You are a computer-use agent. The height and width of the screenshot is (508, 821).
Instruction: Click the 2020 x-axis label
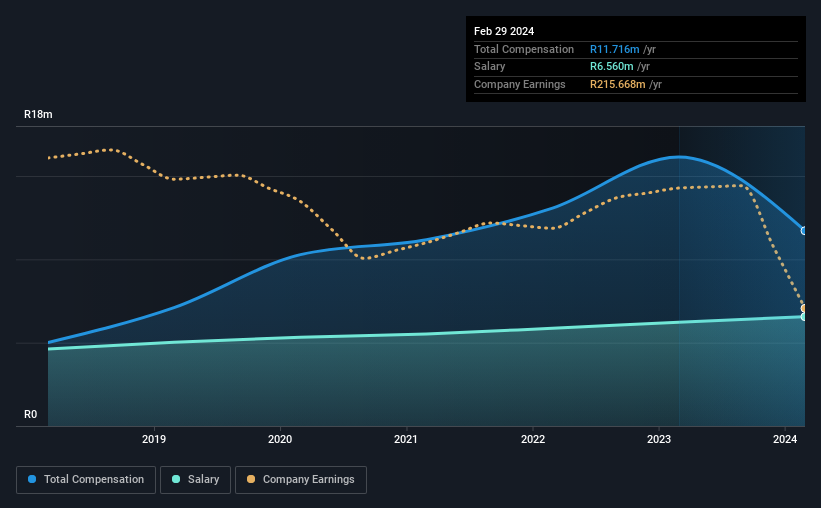coord(280,439)
